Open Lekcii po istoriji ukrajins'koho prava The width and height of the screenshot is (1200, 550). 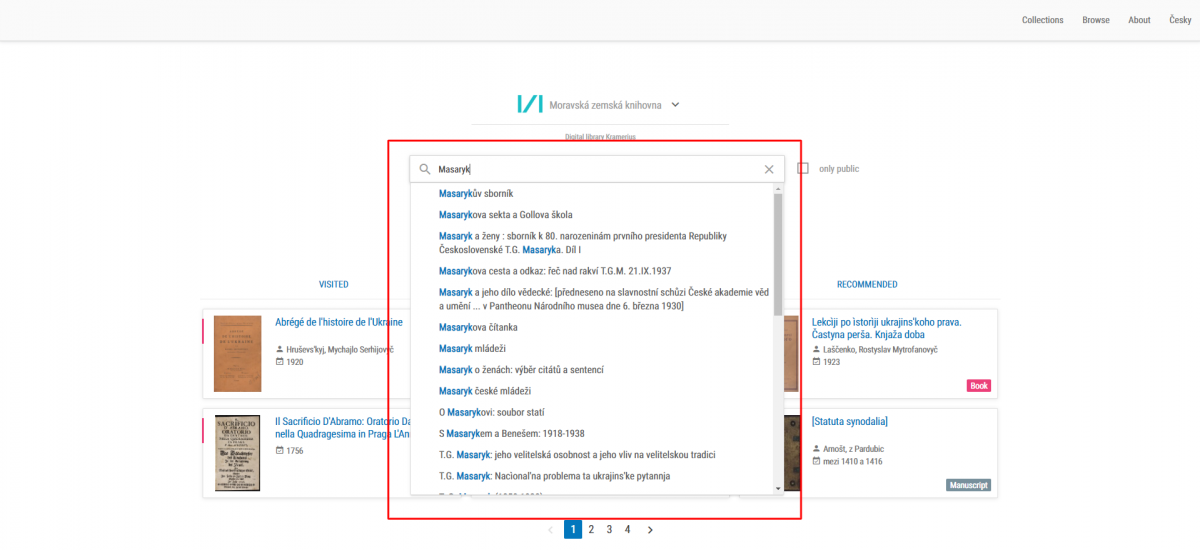[886, 329]
